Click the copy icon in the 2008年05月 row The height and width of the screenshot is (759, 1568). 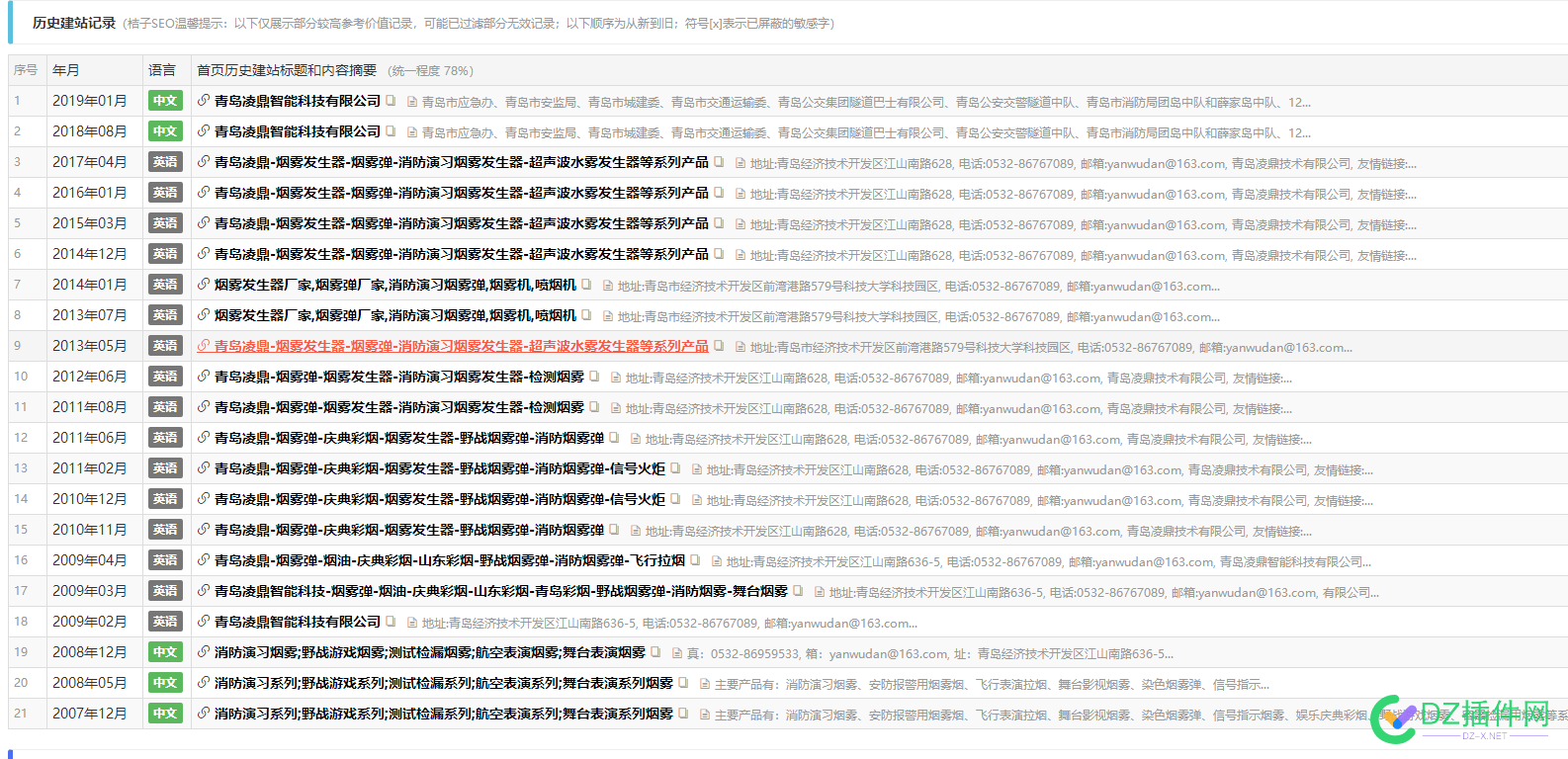[x=683, y=683]
